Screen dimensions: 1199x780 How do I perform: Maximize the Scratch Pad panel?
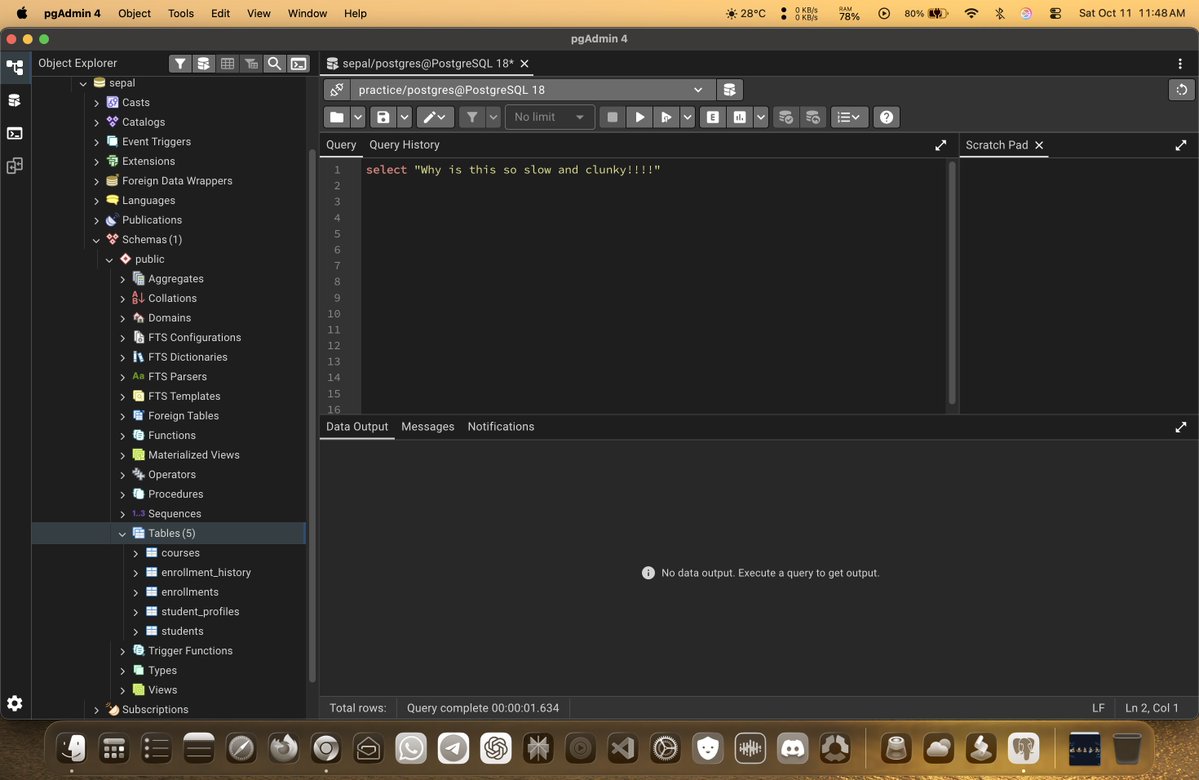pyautogui.click(x=1181, y=145)
